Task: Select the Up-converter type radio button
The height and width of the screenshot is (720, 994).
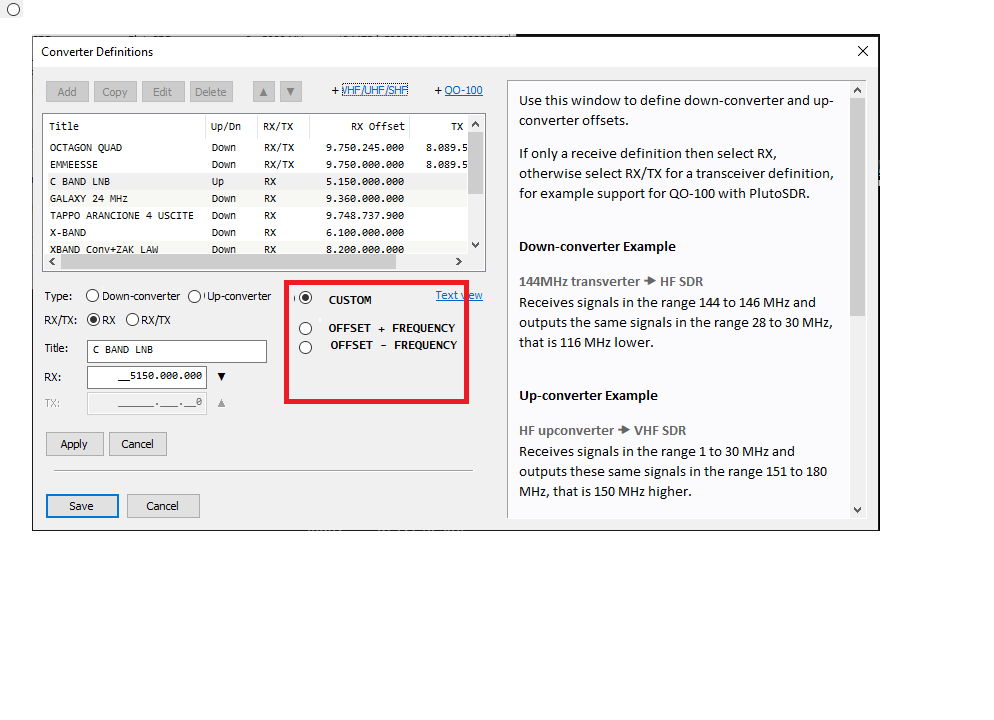Action: [195, 296]
